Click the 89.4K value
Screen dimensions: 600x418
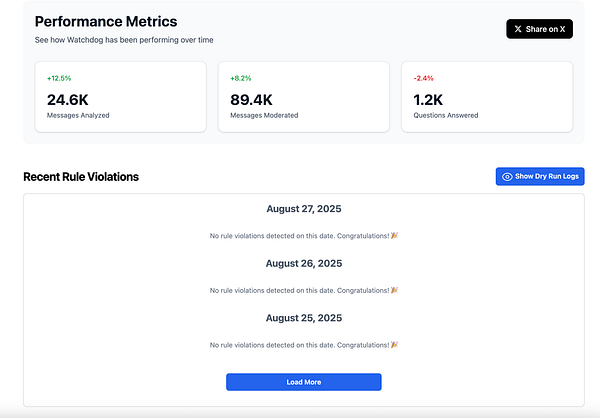tap(251, 100)
